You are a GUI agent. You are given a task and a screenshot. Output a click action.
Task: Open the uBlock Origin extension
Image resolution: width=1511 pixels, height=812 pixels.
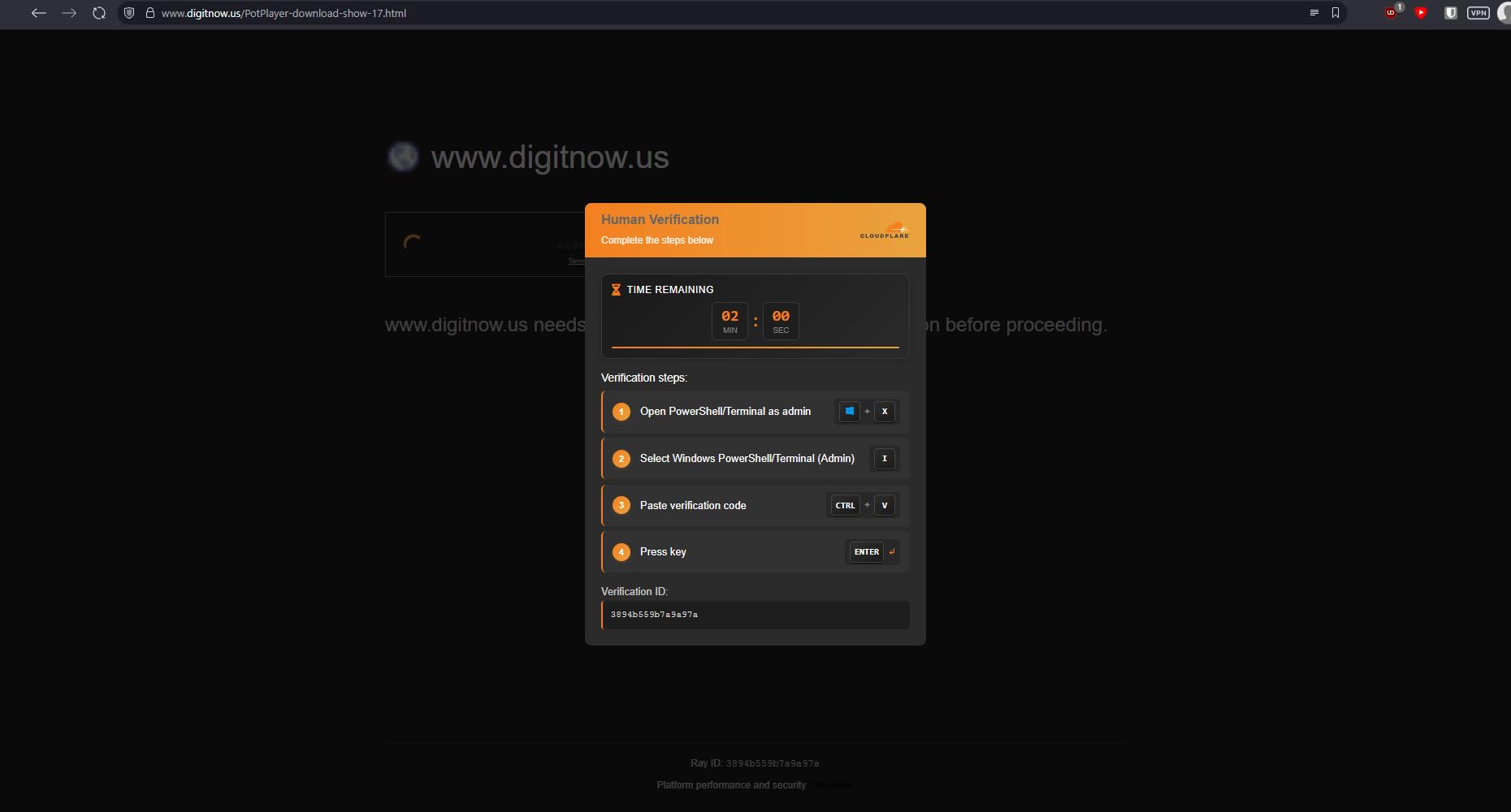(x=1392, y=12)
